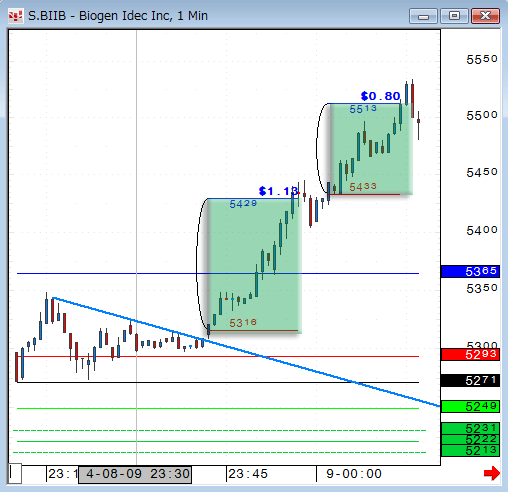The width and height of the screenshot is (508, 492).
Task: Minimize the Biogen Idec chart window
Action: coord(424,16)
